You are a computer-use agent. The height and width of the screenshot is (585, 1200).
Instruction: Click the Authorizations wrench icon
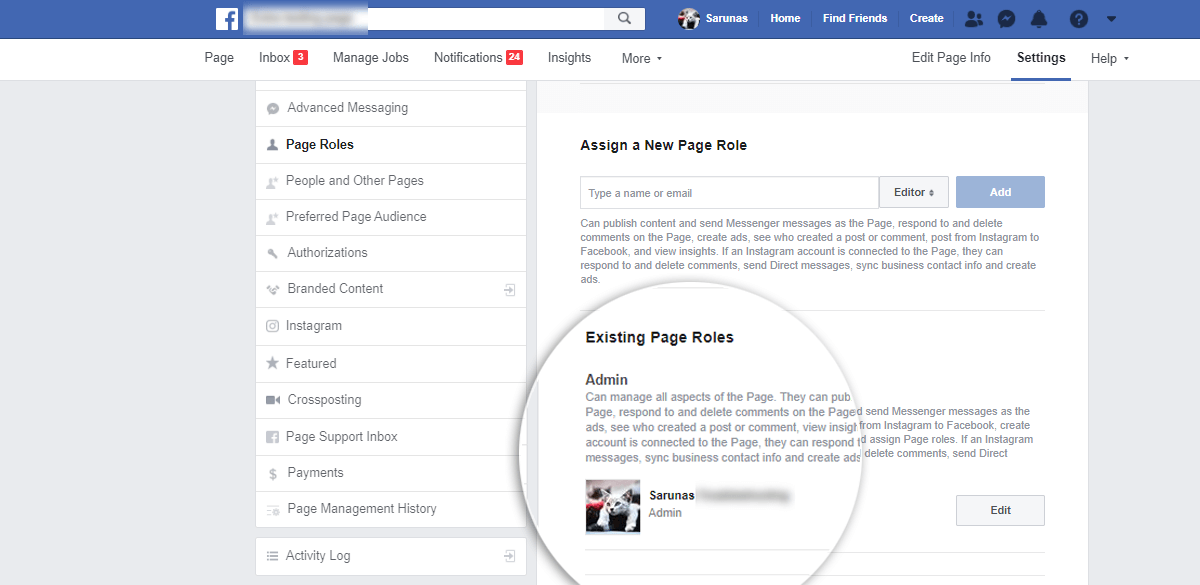[273, 253]
